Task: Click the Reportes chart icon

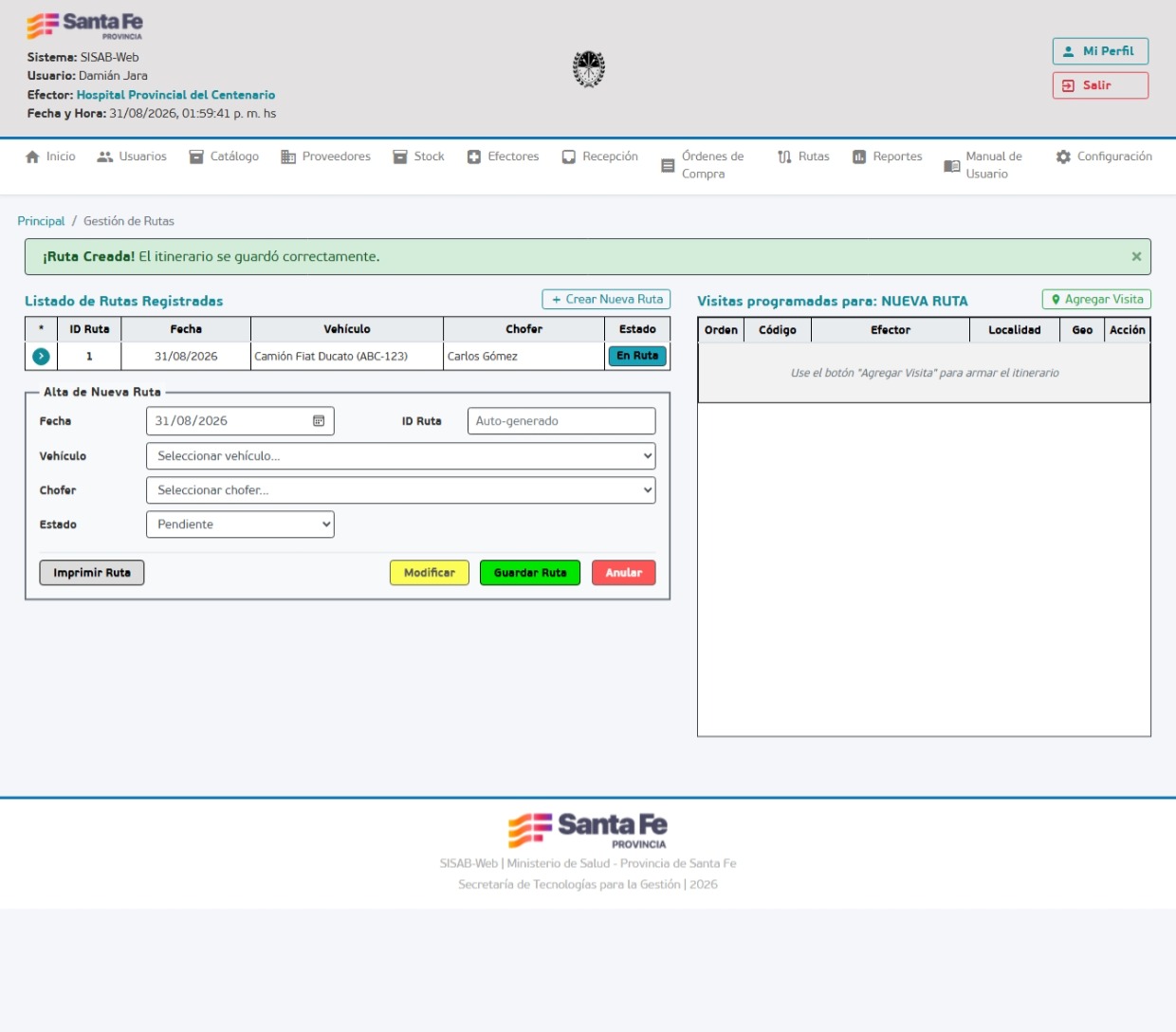Action: click(x=859, y=157)
